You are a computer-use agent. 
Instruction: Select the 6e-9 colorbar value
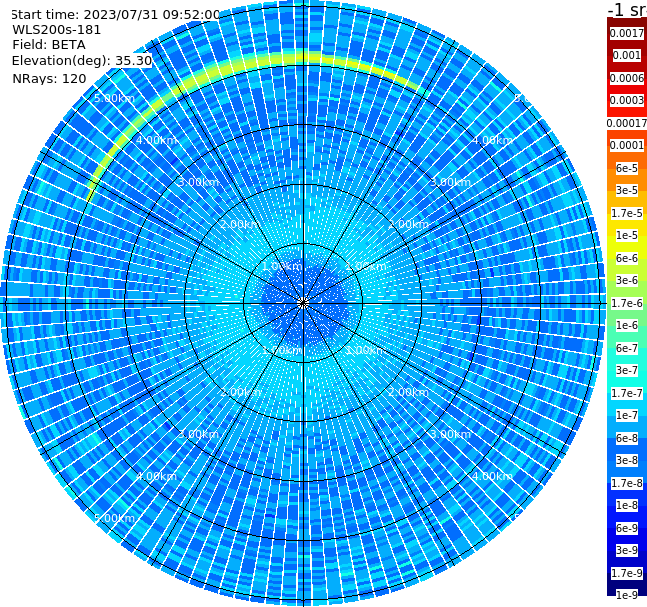click(627, 528)
